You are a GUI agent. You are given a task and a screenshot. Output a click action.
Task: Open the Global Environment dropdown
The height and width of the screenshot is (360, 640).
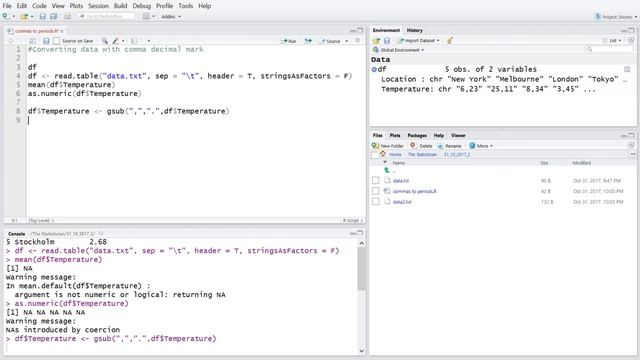pyautogui.click(x=398, y=50)
